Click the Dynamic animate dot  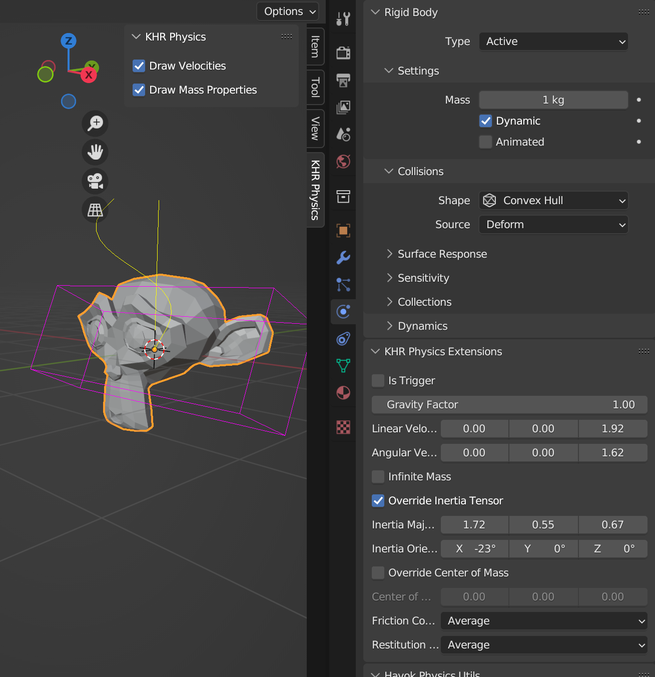(639, 121)
